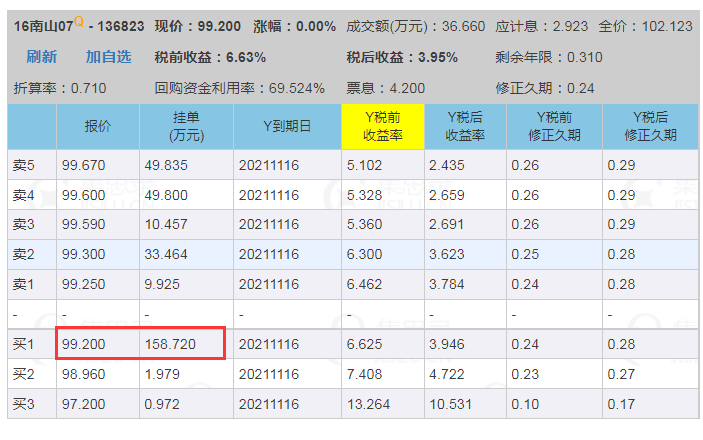Viewport: 703px width, 440px height.
Task: Select the pre-tax yield 5.360
Action: pyautogui.click(x=364, y=224)
